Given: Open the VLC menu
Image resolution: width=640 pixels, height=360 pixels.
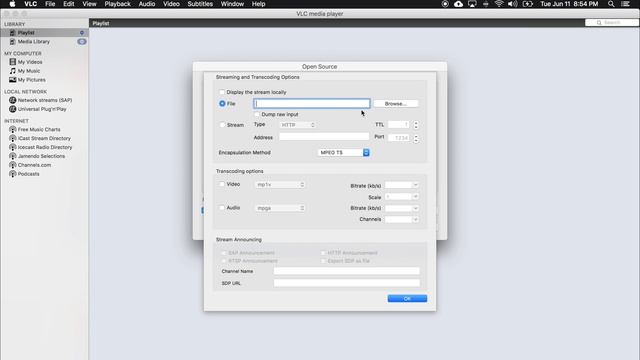Looking at the screenshot, I should pyautogui.click(x=31, y=4).
